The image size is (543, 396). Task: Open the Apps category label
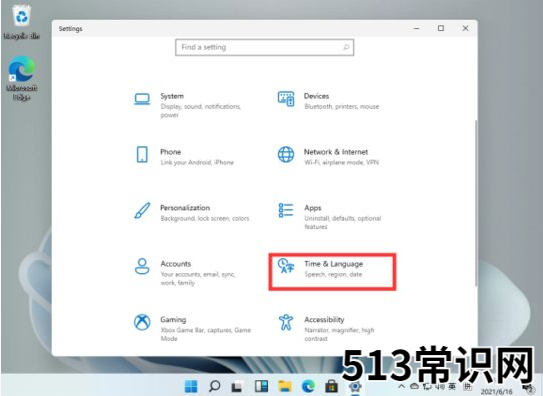(313, 208)
